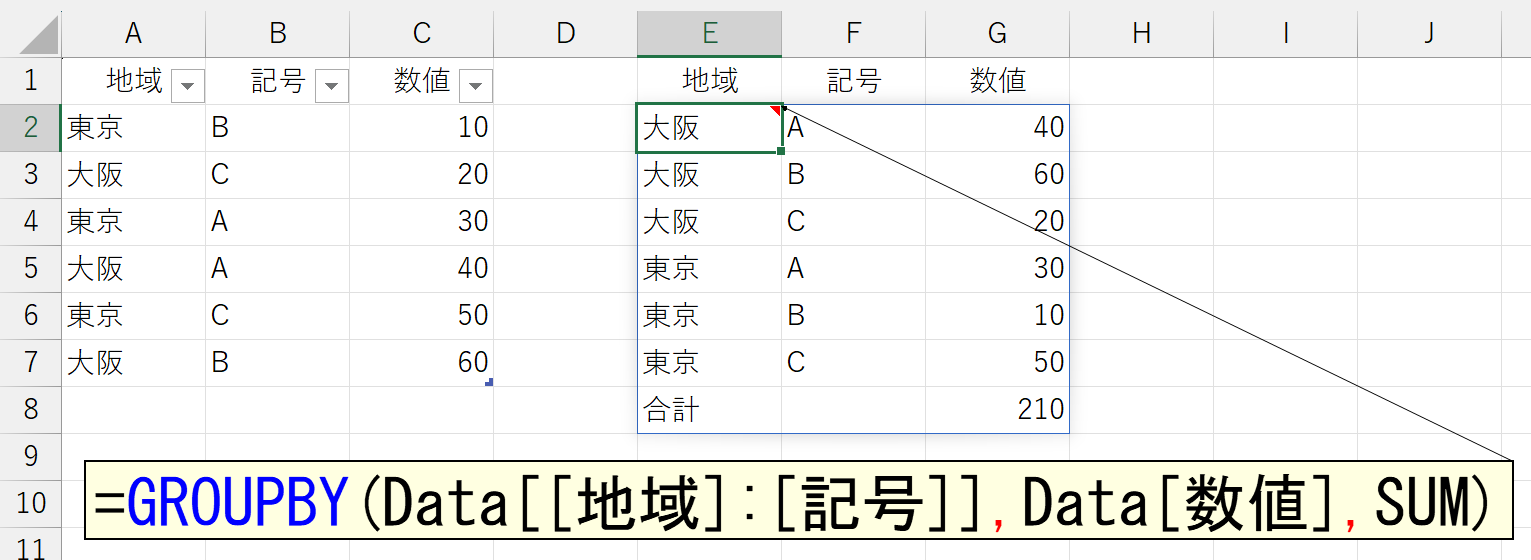1531x560 pixels.
Task: Select row 9 header
Action: pyautogui.click(x=30, y=457)
